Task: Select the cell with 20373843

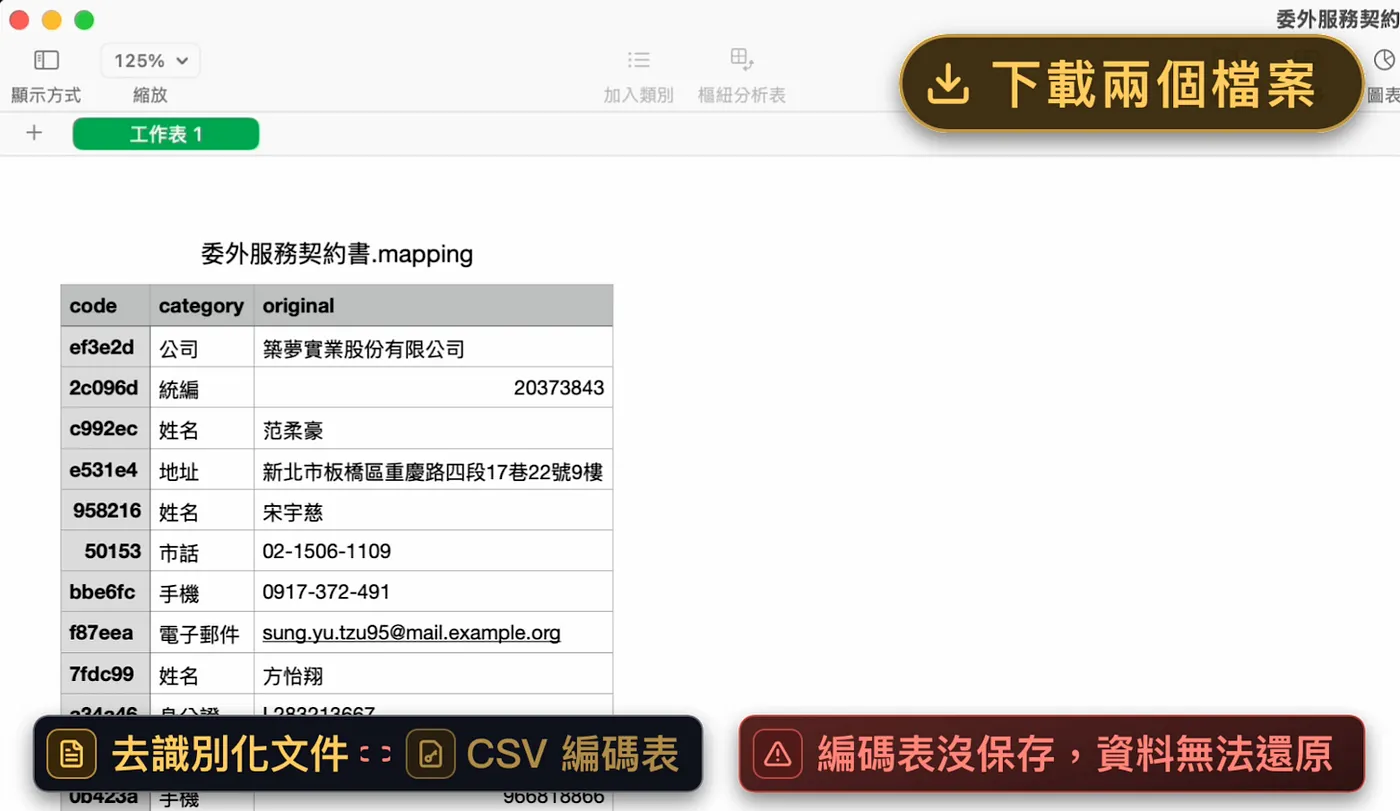Action: pyautogui.click(x=433, y=388)
